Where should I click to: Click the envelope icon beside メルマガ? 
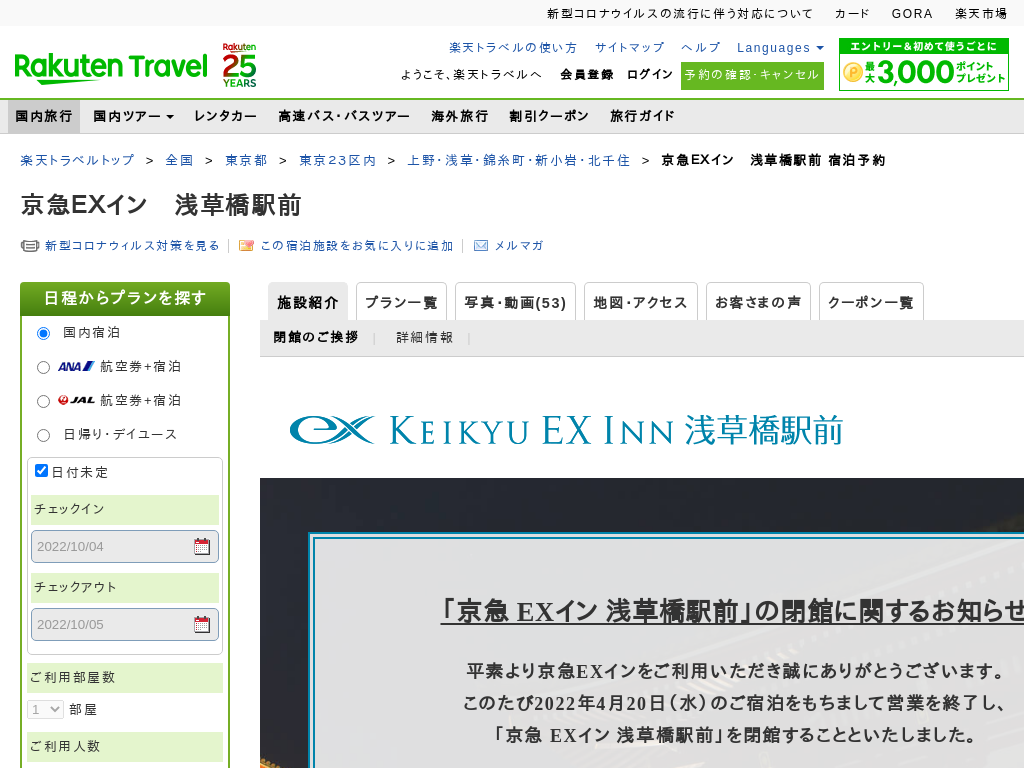(x=481, y=246)
